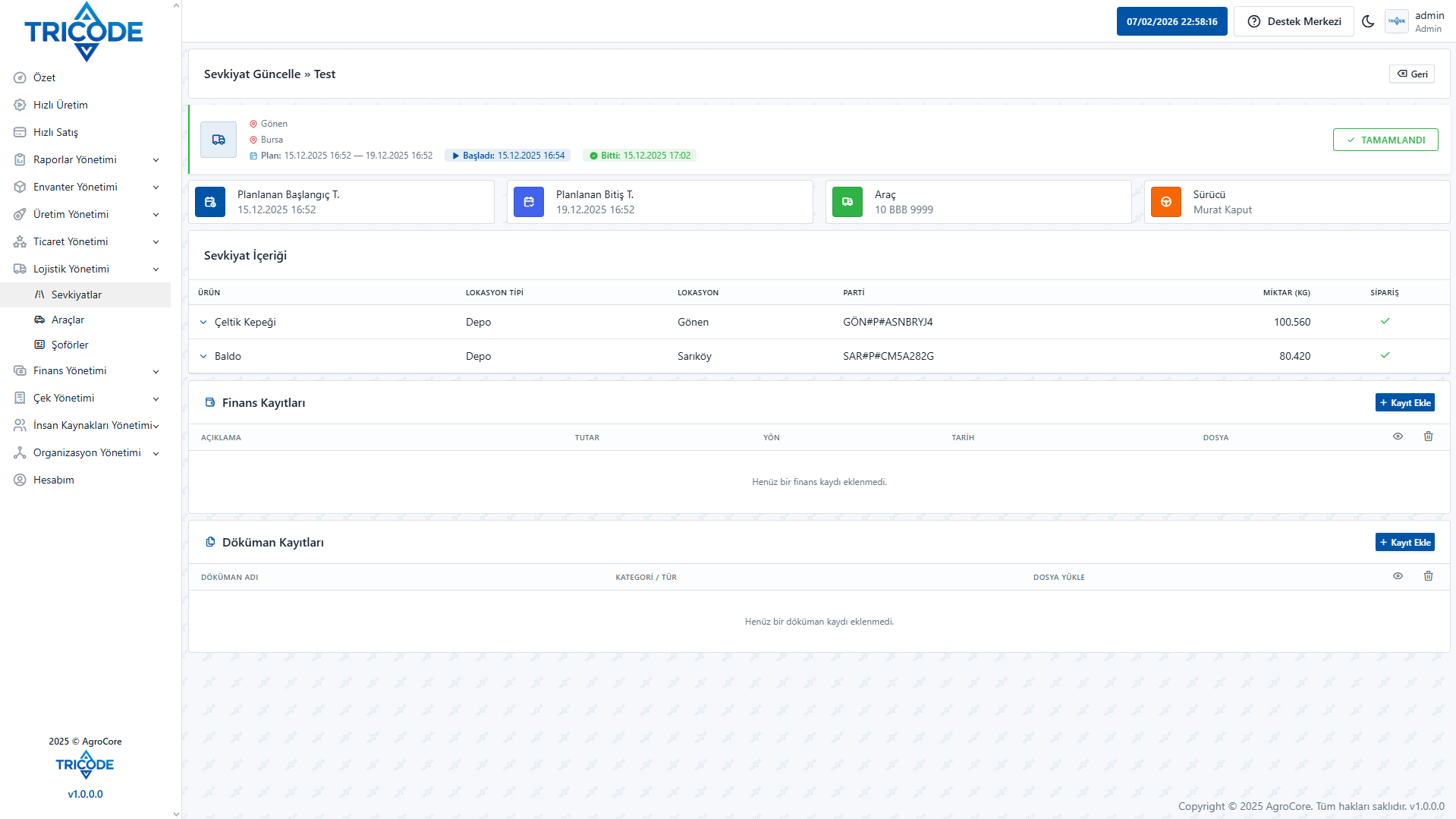Screen dimensions: 1456x819
Task: Click the truck icon in shipment header
Action: [x=219, y=140]
